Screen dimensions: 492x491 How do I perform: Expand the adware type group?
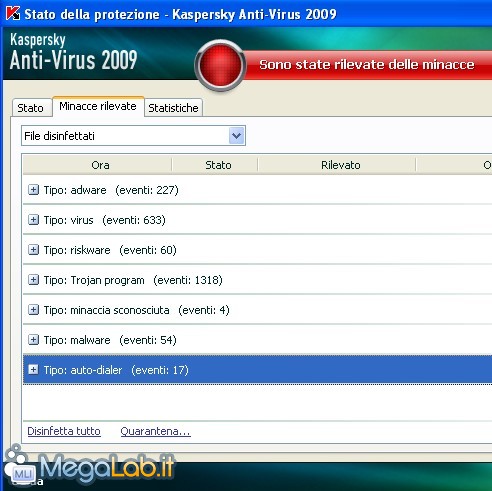coord(33,190)
